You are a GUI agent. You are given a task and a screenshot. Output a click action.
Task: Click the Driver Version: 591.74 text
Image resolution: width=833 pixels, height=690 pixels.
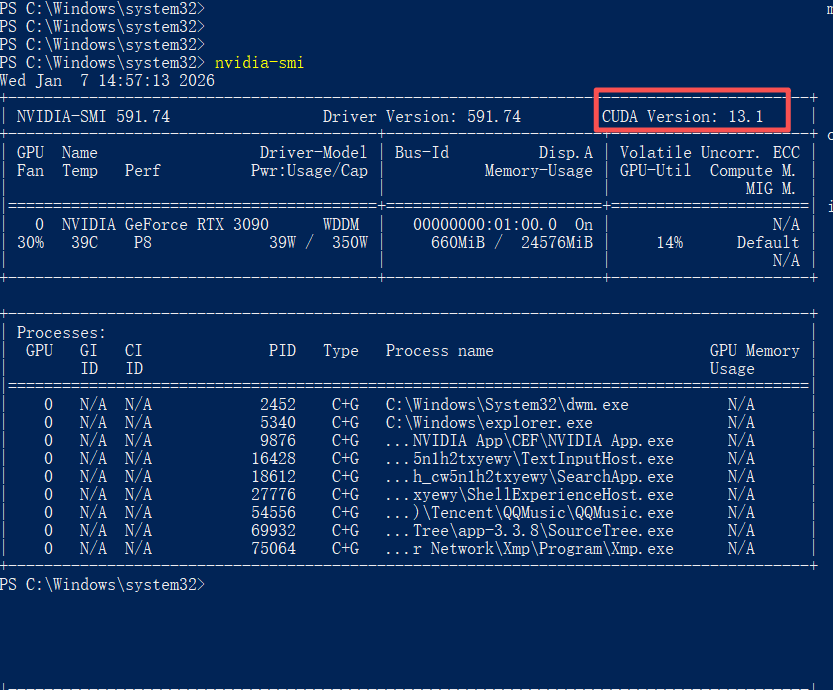coord(422,116)
